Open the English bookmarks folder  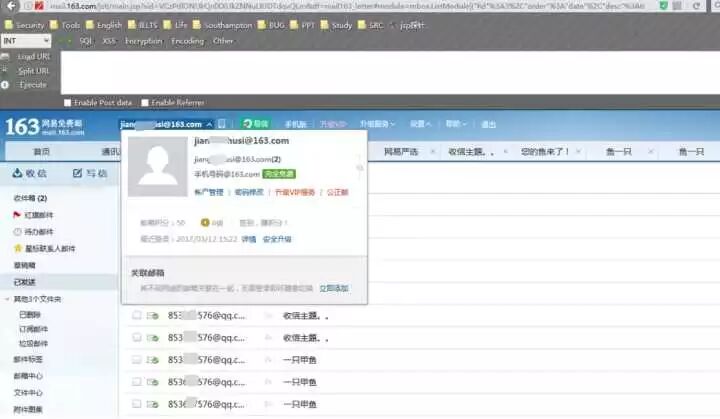click(104, 25)
